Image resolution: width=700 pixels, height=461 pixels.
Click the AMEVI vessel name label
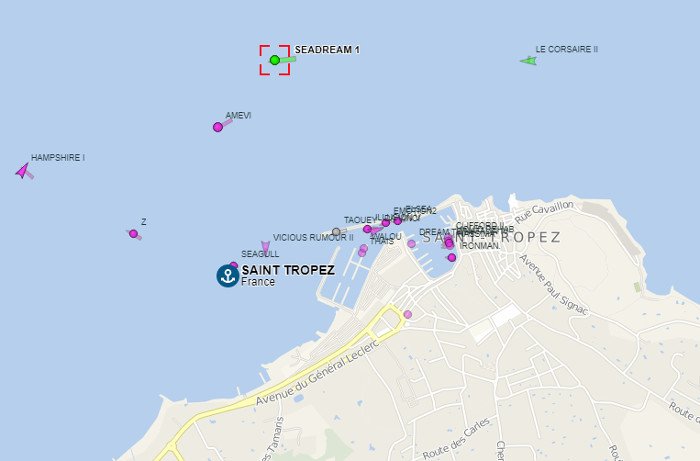tap(238, 115)
